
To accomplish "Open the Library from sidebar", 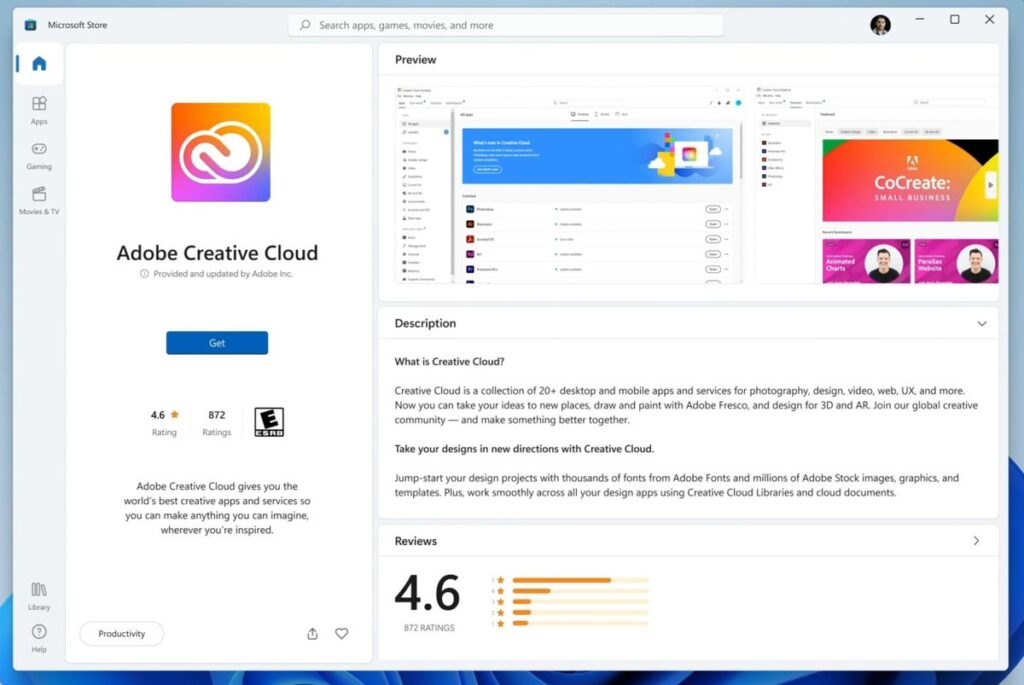I will 39,595.
